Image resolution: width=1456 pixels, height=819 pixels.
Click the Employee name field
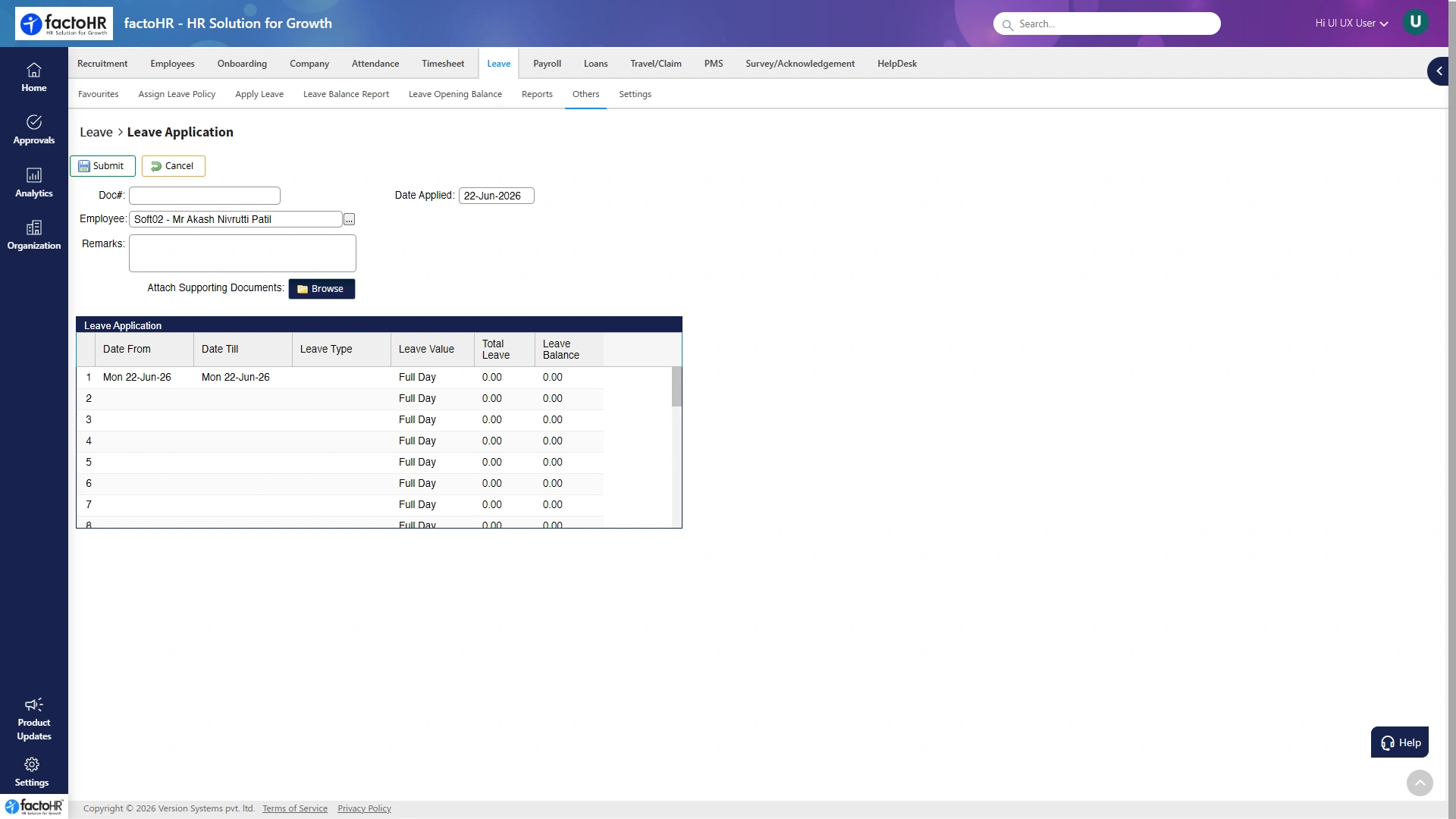236,219
